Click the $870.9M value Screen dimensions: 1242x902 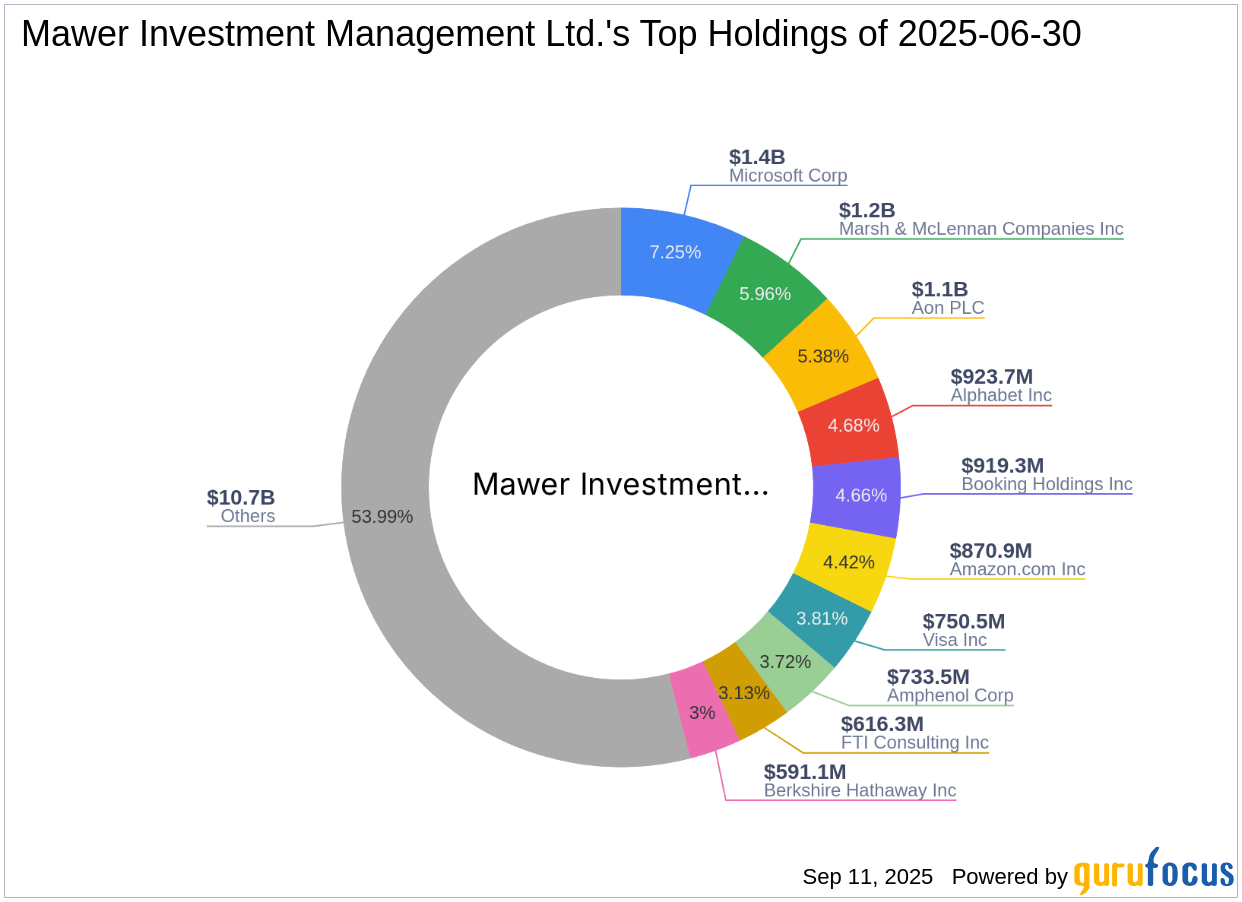[990, 550]
